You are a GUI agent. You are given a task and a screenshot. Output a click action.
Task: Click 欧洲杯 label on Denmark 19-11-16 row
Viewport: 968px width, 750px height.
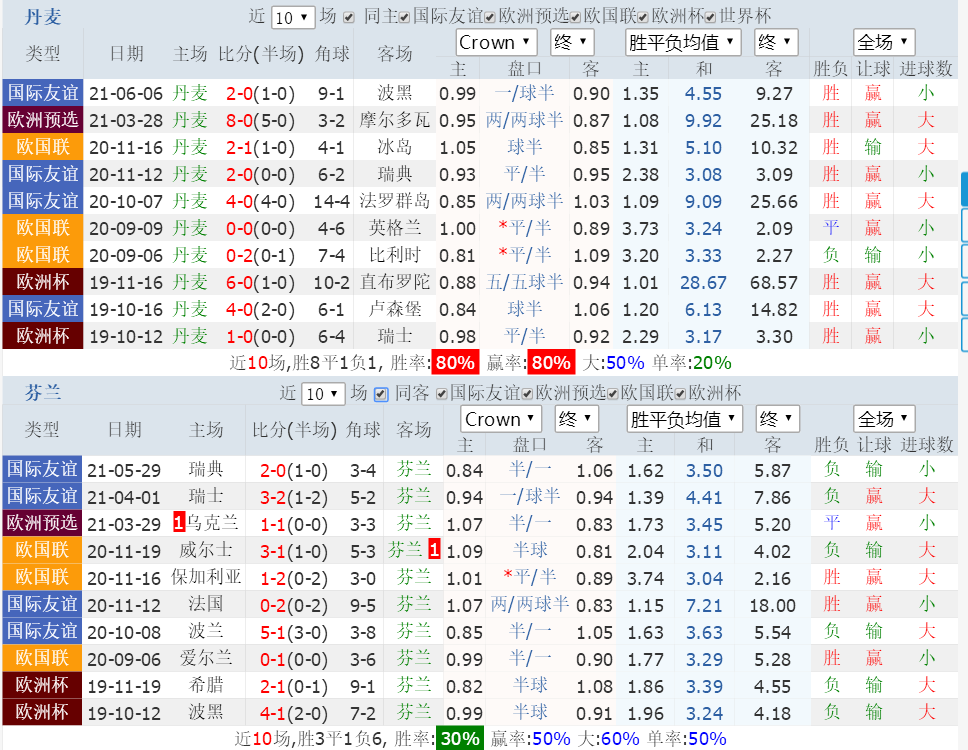click(43, 282)
